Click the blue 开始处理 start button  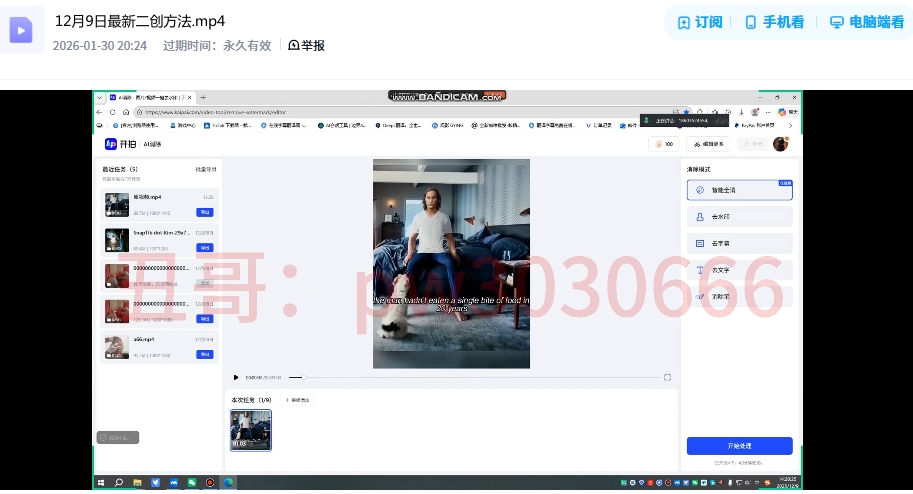pyautogui.click(x=739, y=446)
